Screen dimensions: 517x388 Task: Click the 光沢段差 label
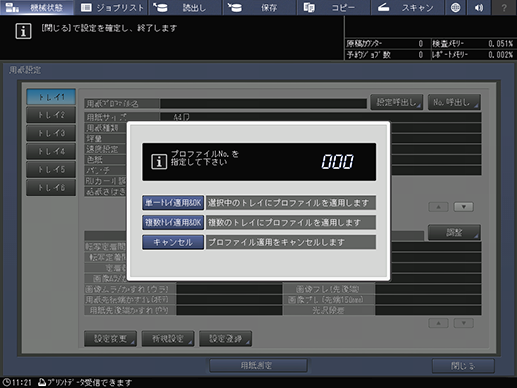(328, 311)
